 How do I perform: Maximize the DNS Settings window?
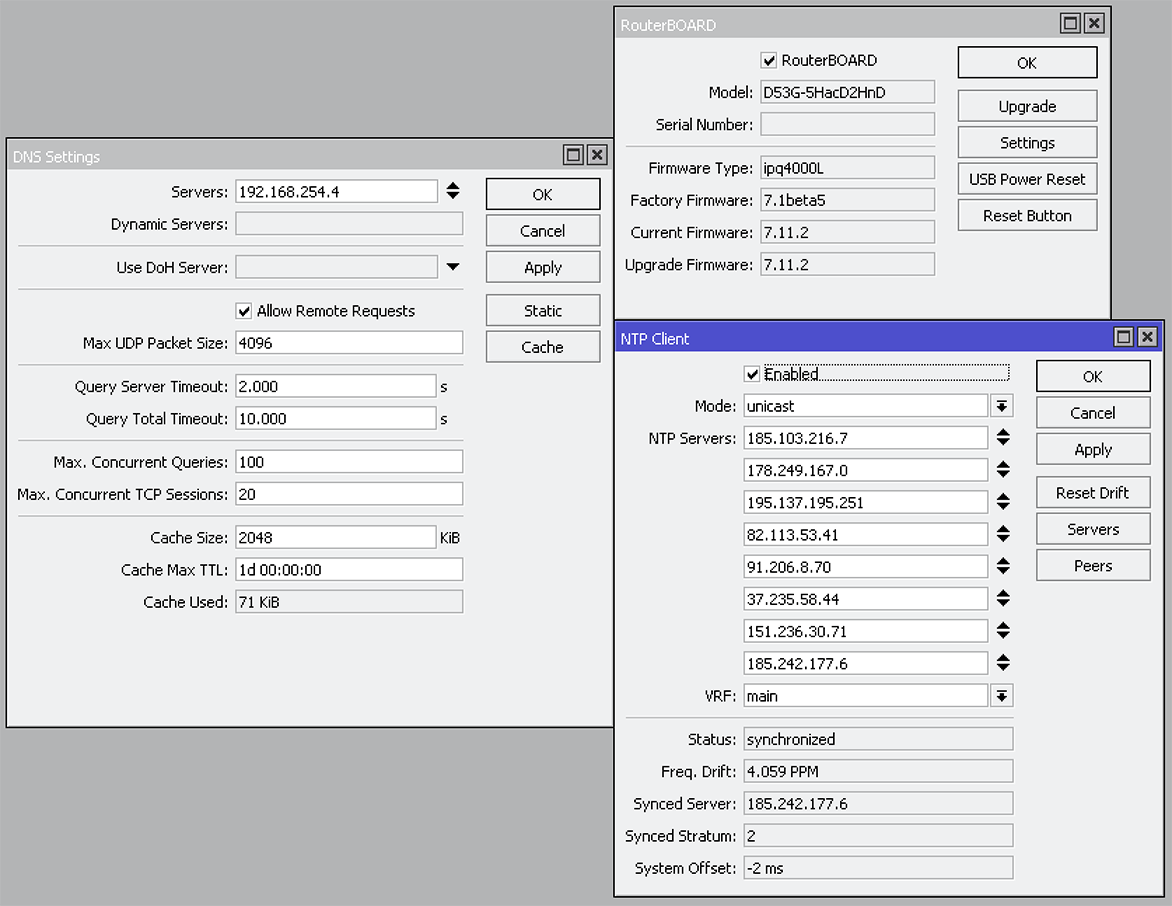573,155
